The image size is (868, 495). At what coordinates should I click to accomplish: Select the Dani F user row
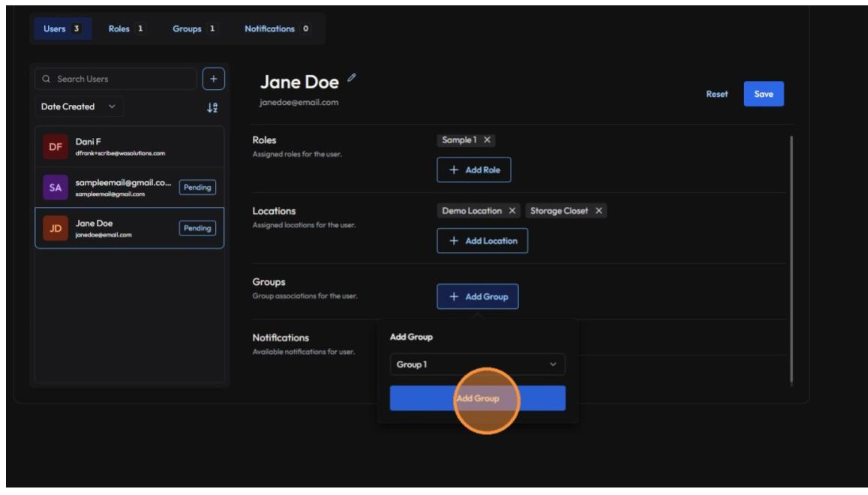(x=130, y=147)
